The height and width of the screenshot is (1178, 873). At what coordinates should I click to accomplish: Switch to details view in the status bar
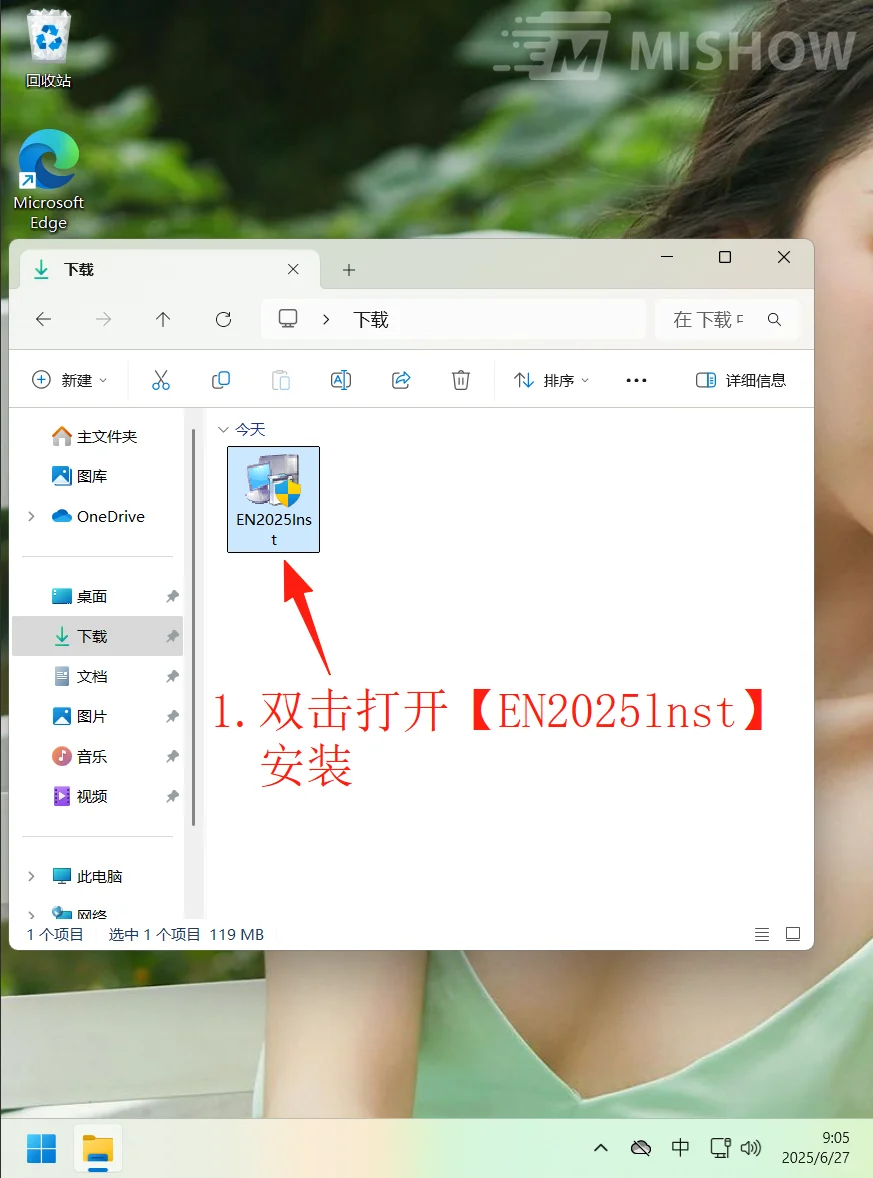click(762, 934)
